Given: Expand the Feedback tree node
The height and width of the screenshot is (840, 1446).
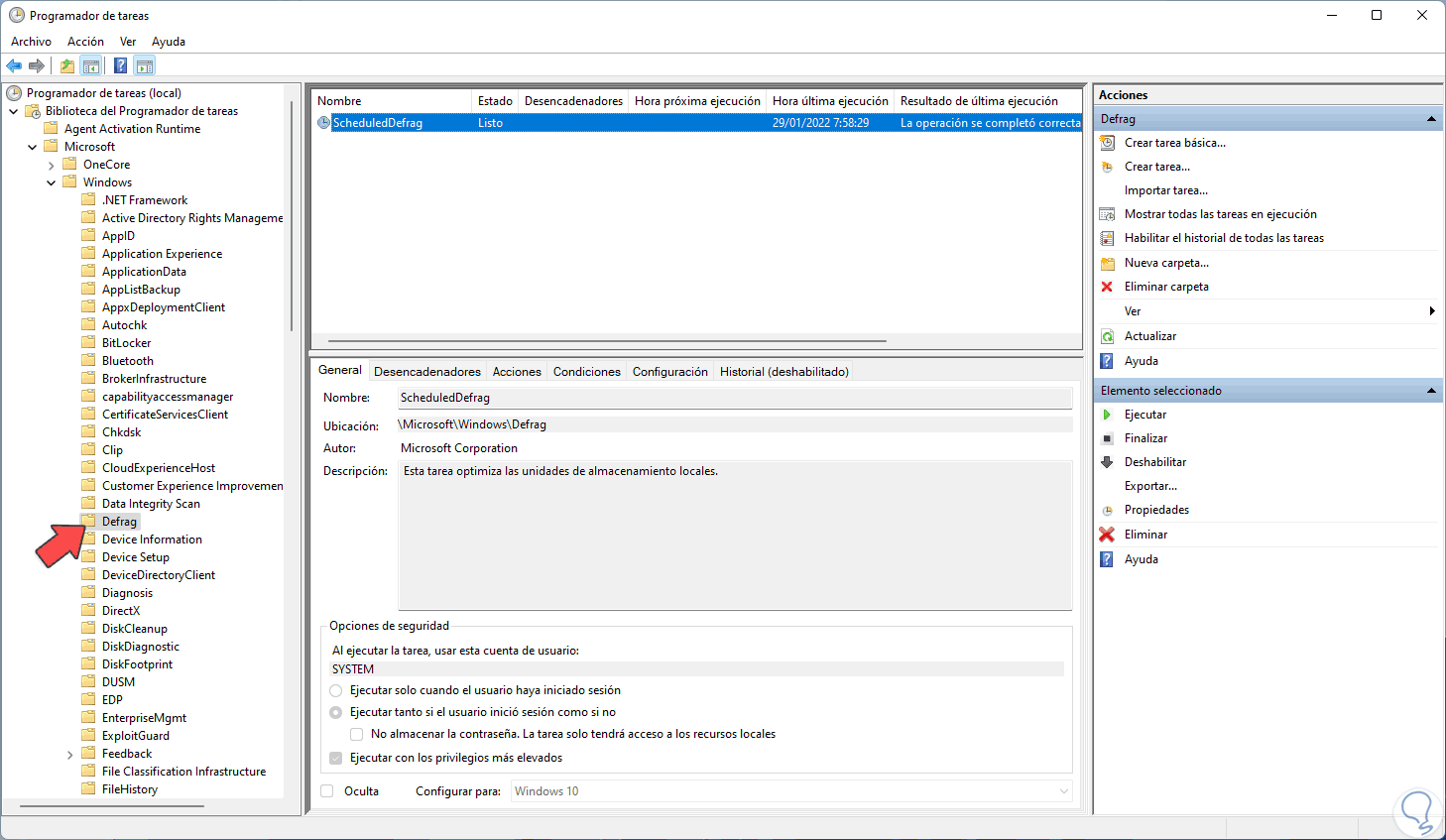Looking at the screenshot, I should 70,754.
